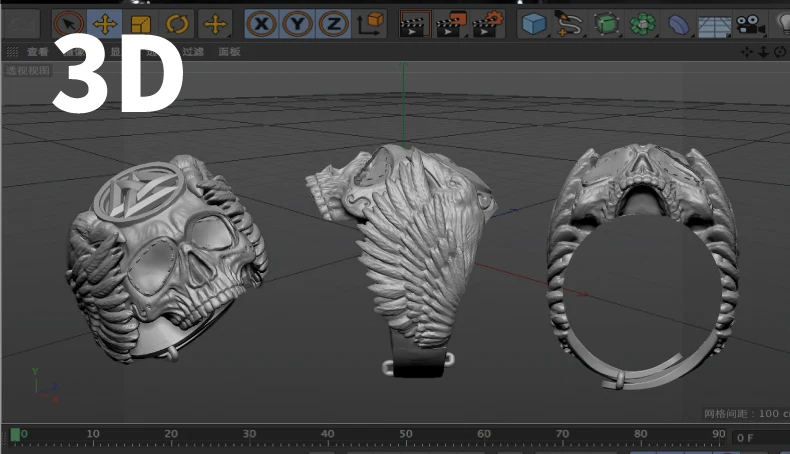This screenshot has width=790, height=454.
Task: Click the recent tool cross icon after Rotate
Action: point(215,24)
